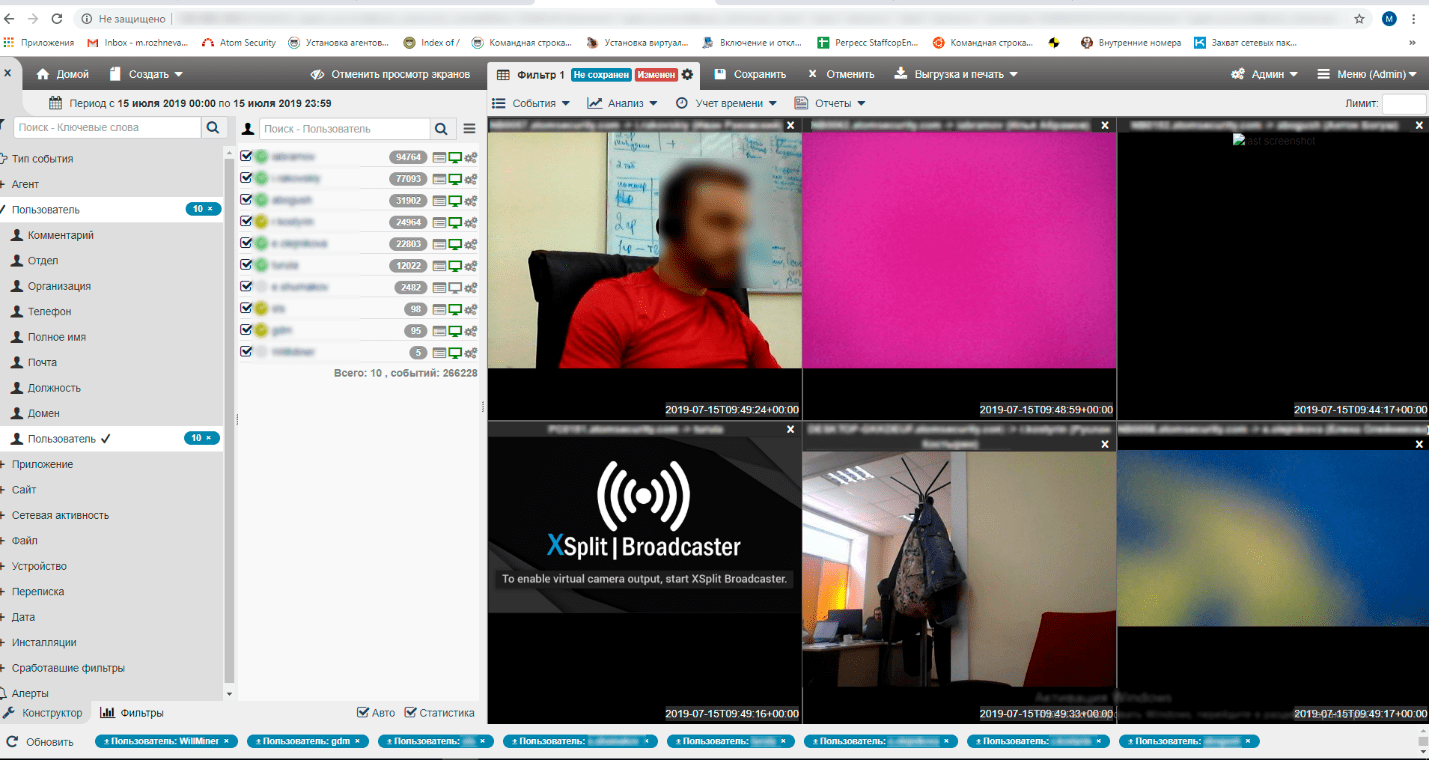Open the Выгрузка и печать dropdown
Viewport: 1429px width, 760px height.
pos(955,74)
